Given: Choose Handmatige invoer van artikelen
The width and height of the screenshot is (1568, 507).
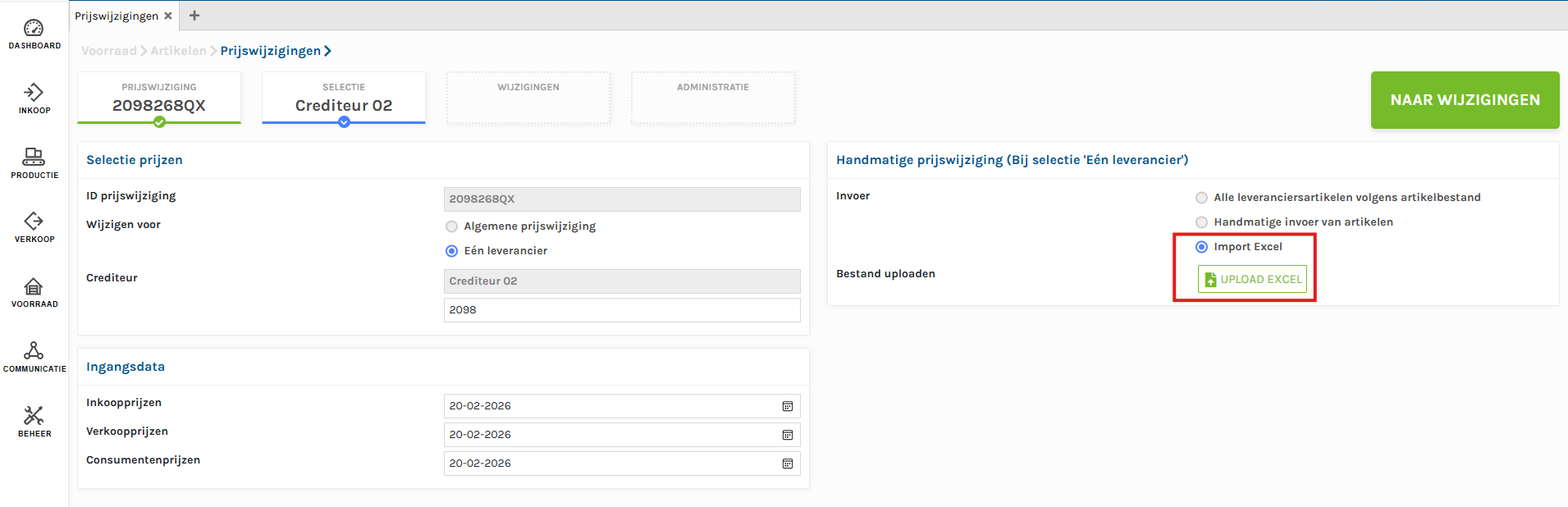Looking at the screenshot, I should coord(1201,222).
